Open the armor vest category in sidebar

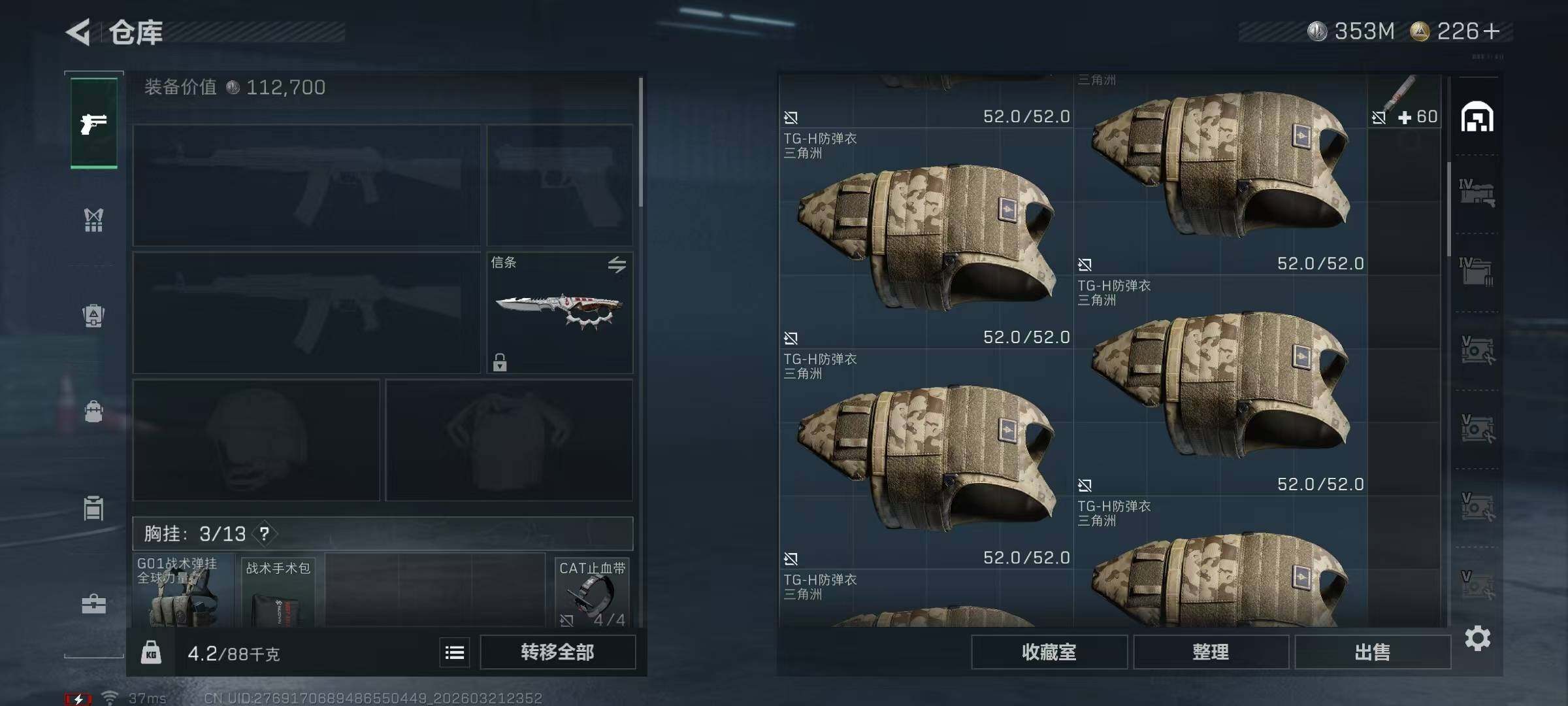pos(93,220)
